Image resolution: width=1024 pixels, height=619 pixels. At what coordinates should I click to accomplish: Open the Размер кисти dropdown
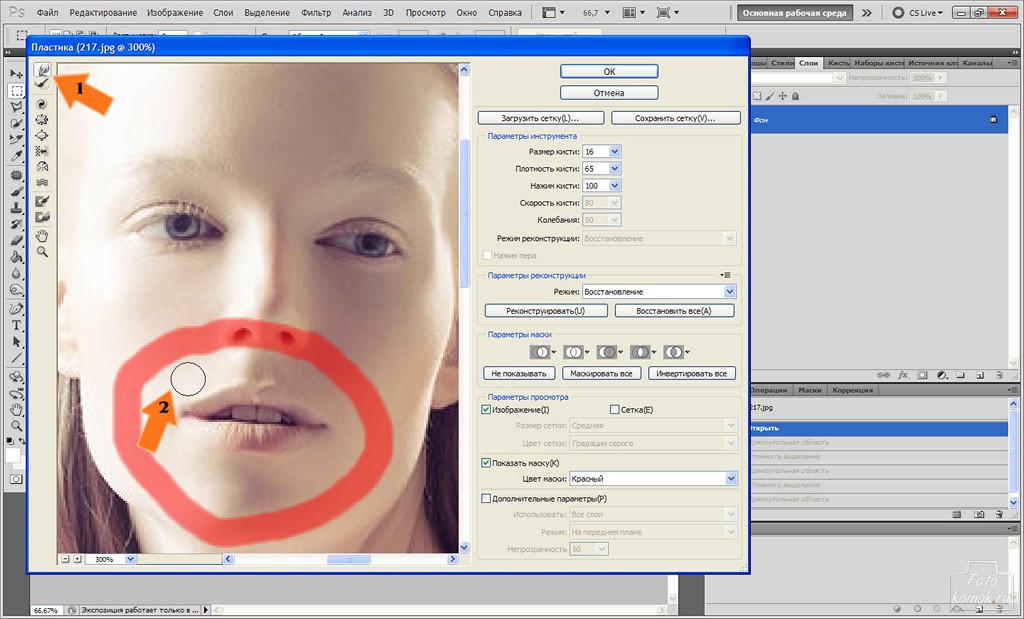[615, 151]
